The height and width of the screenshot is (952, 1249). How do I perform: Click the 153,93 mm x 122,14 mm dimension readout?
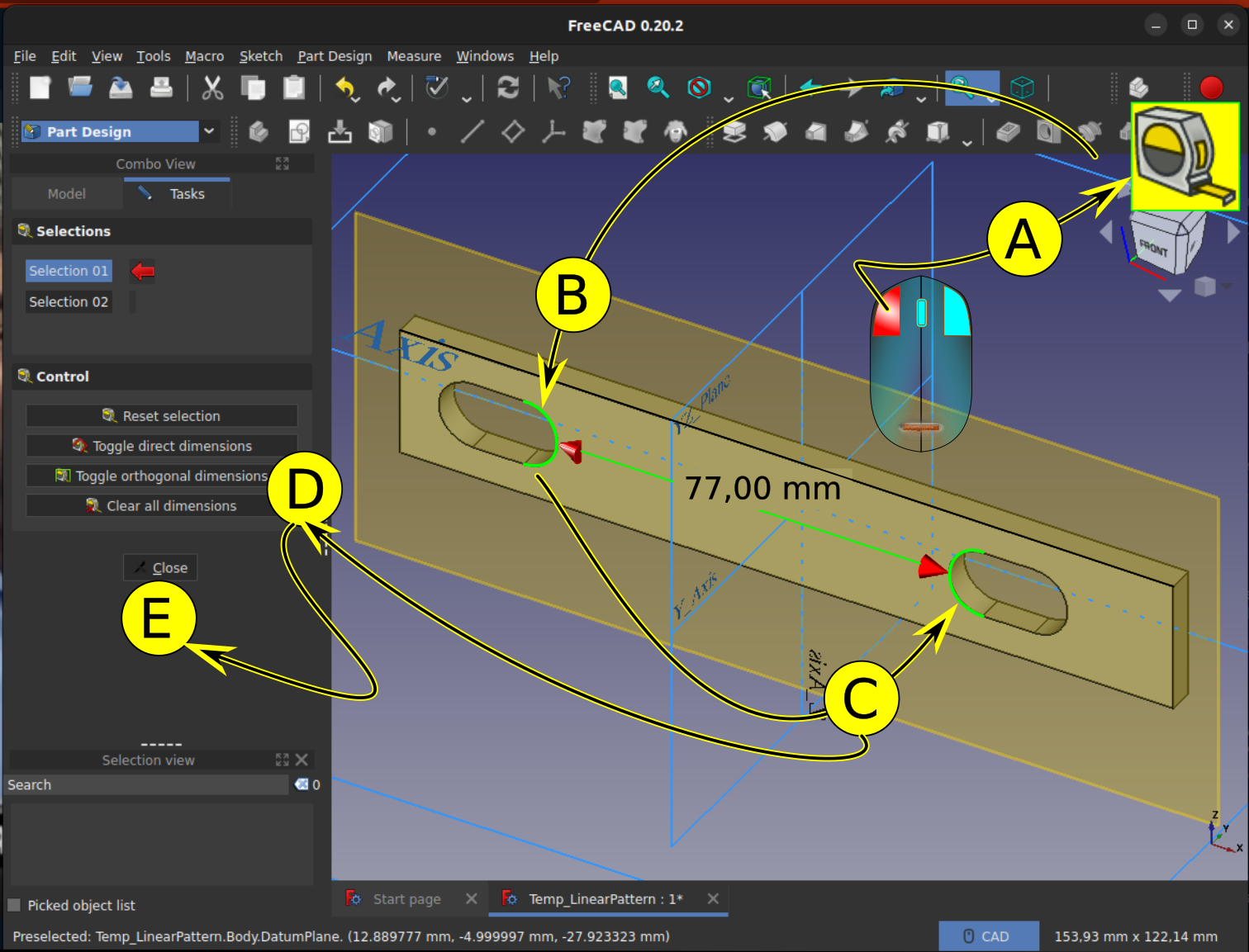point(1136,936)
